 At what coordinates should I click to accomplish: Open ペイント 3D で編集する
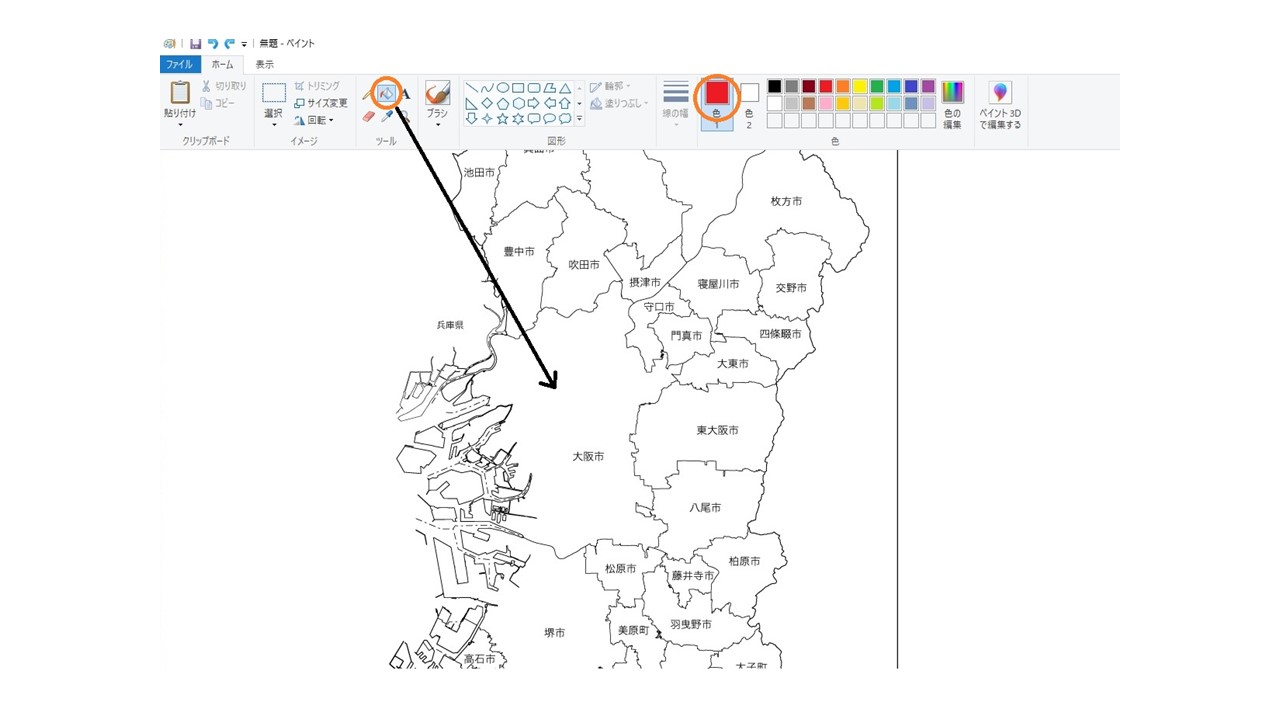(1000, 106)
